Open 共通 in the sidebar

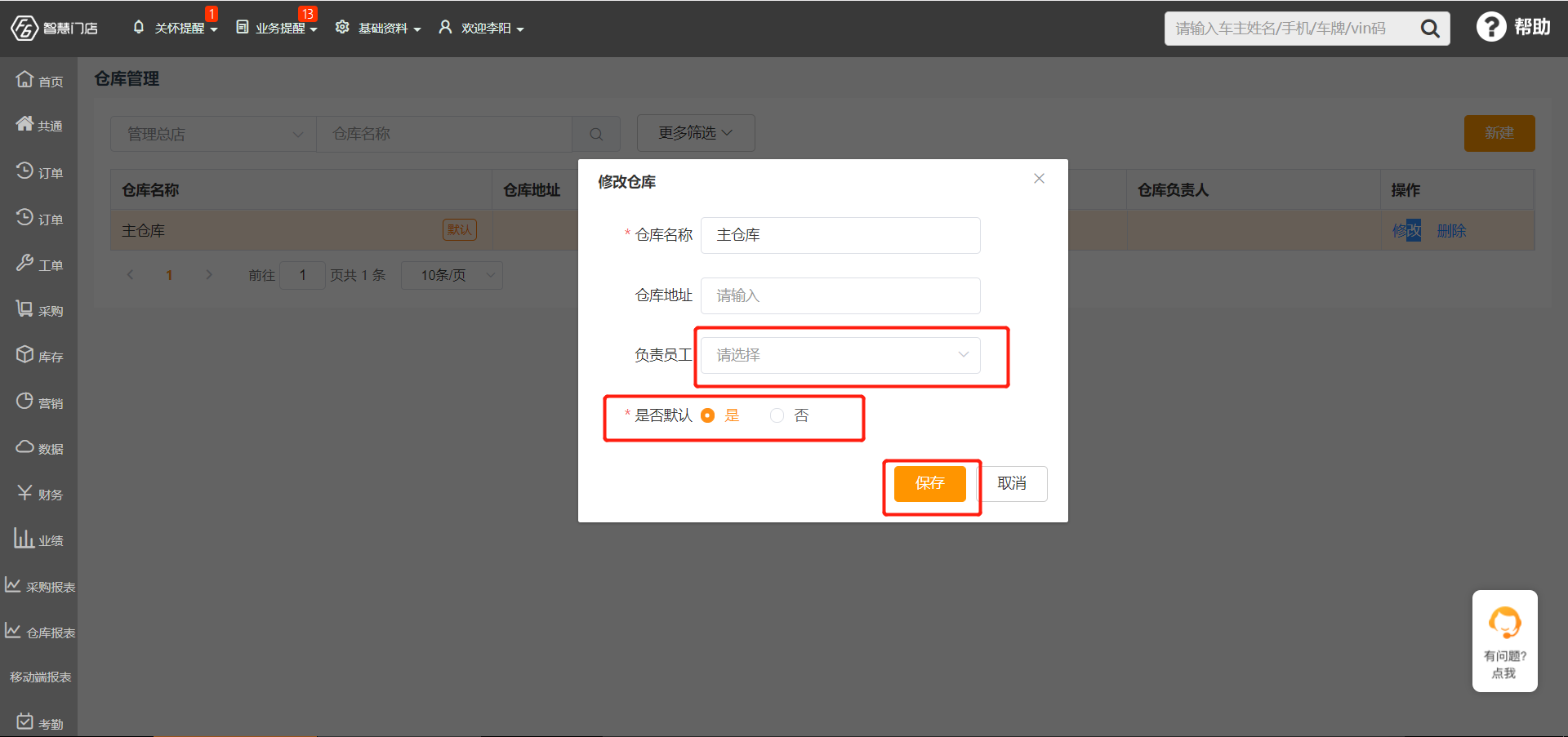(x=39, y=125)
